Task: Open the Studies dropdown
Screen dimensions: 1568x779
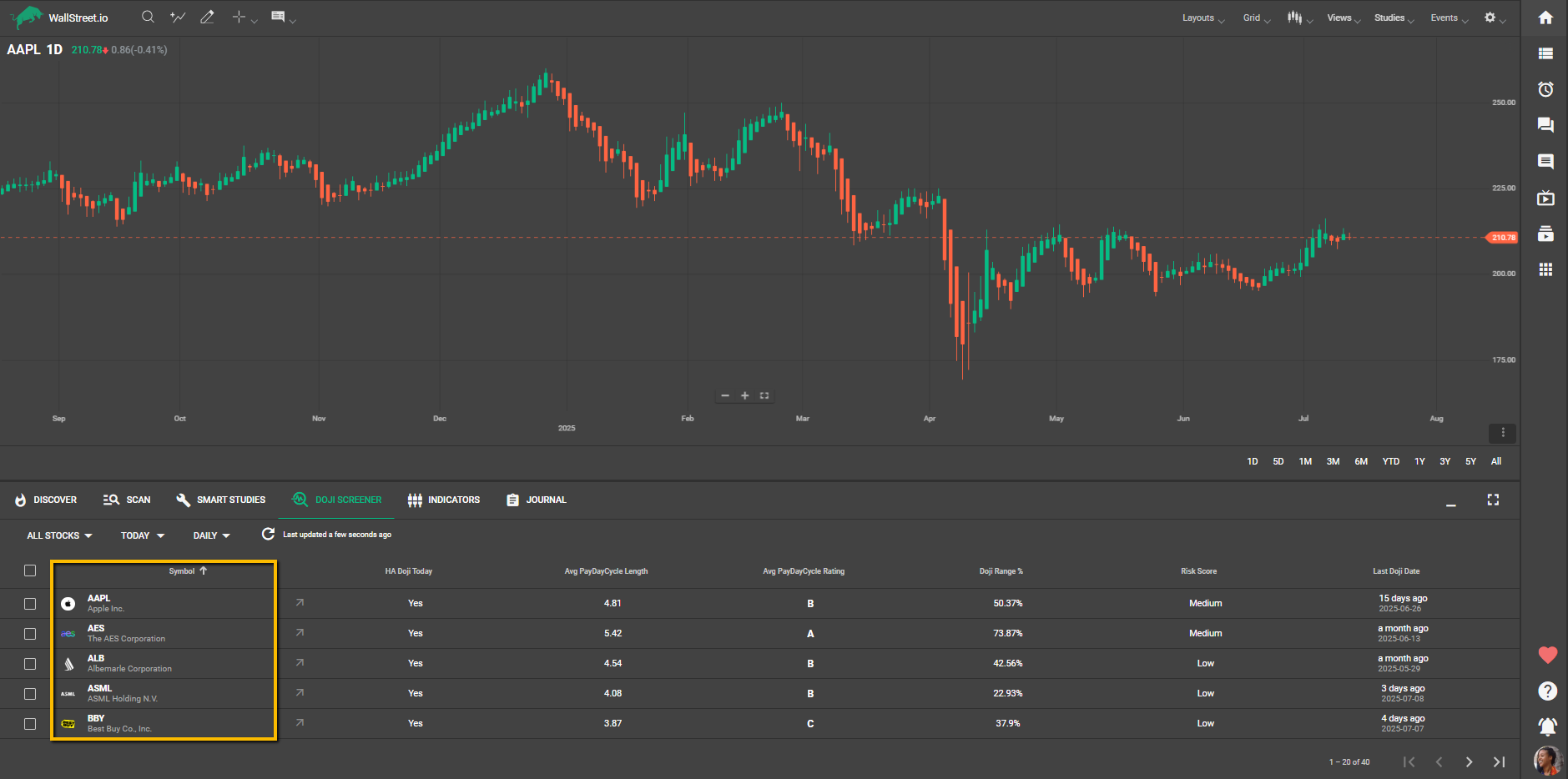Action: click(1394, 18)
